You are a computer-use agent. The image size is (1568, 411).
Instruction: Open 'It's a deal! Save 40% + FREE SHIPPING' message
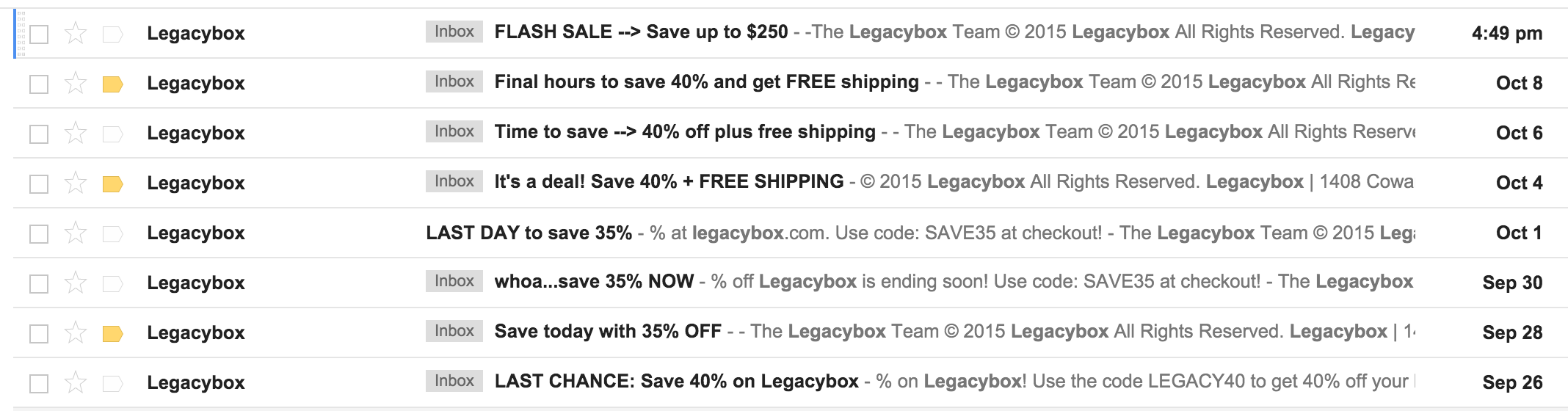[669, 182]
